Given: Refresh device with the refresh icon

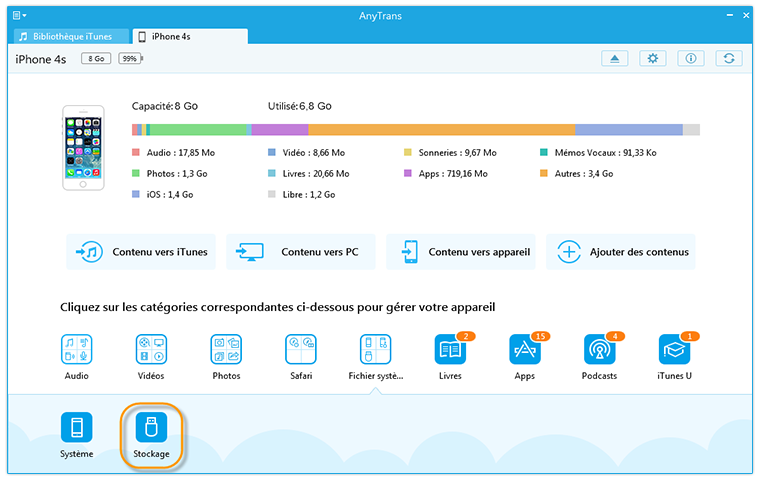Looking at the screenshot, I should pos(729,59).
